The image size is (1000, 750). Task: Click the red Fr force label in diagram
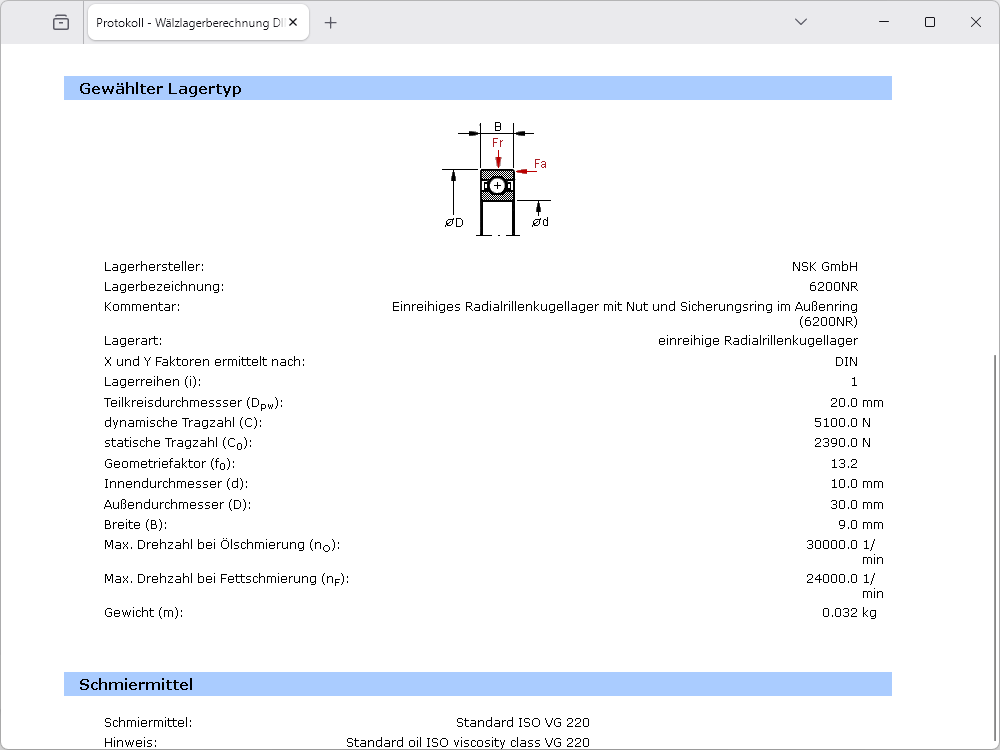pos(498,143)
